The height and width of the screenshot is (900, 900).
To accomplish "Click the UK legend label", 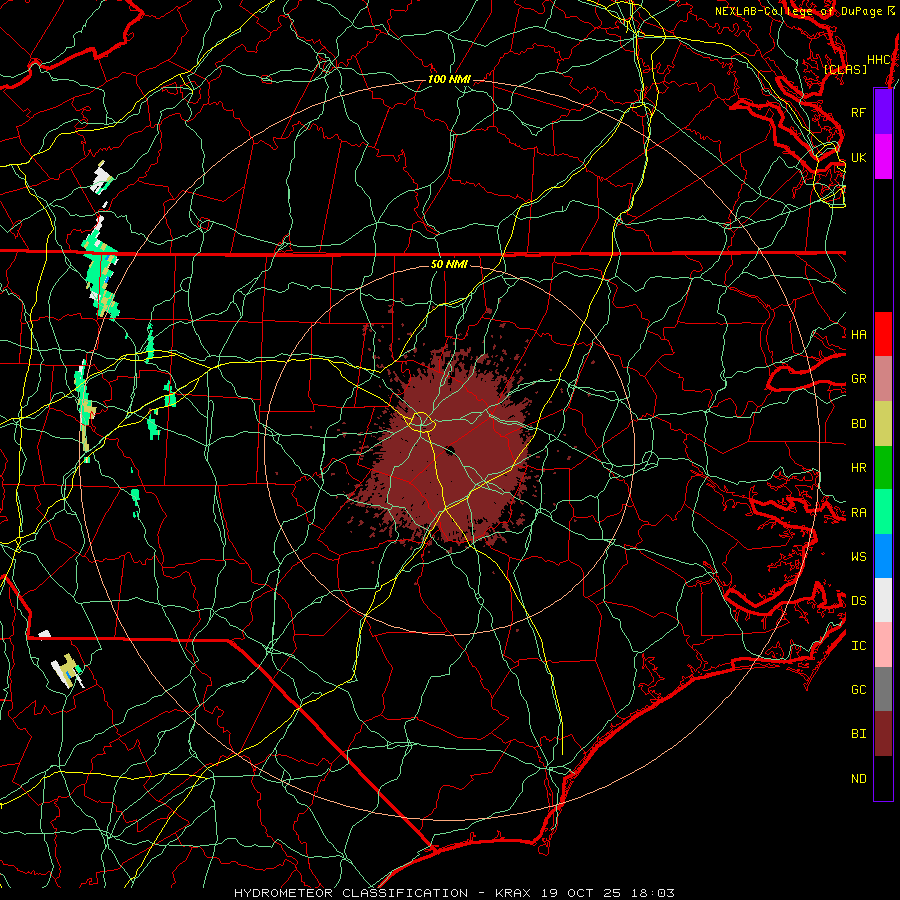I will point(858,158).
